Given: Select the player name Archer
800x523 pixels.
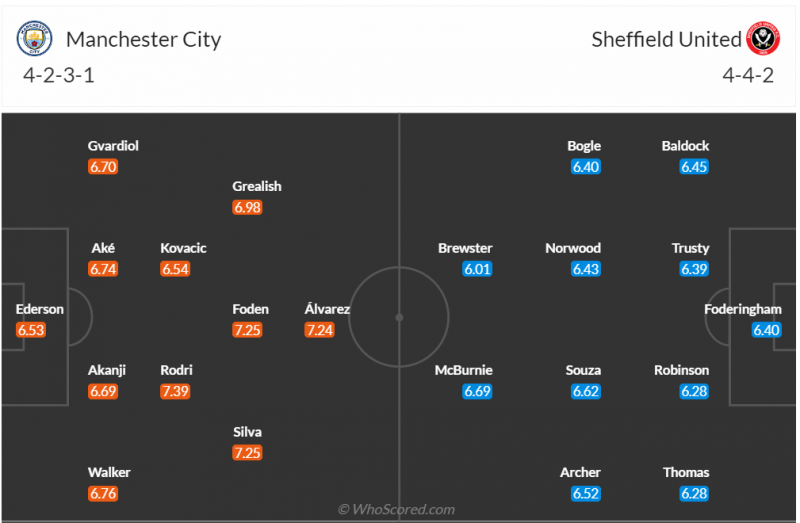Looking at the screenshot, I should click(580, 472).
